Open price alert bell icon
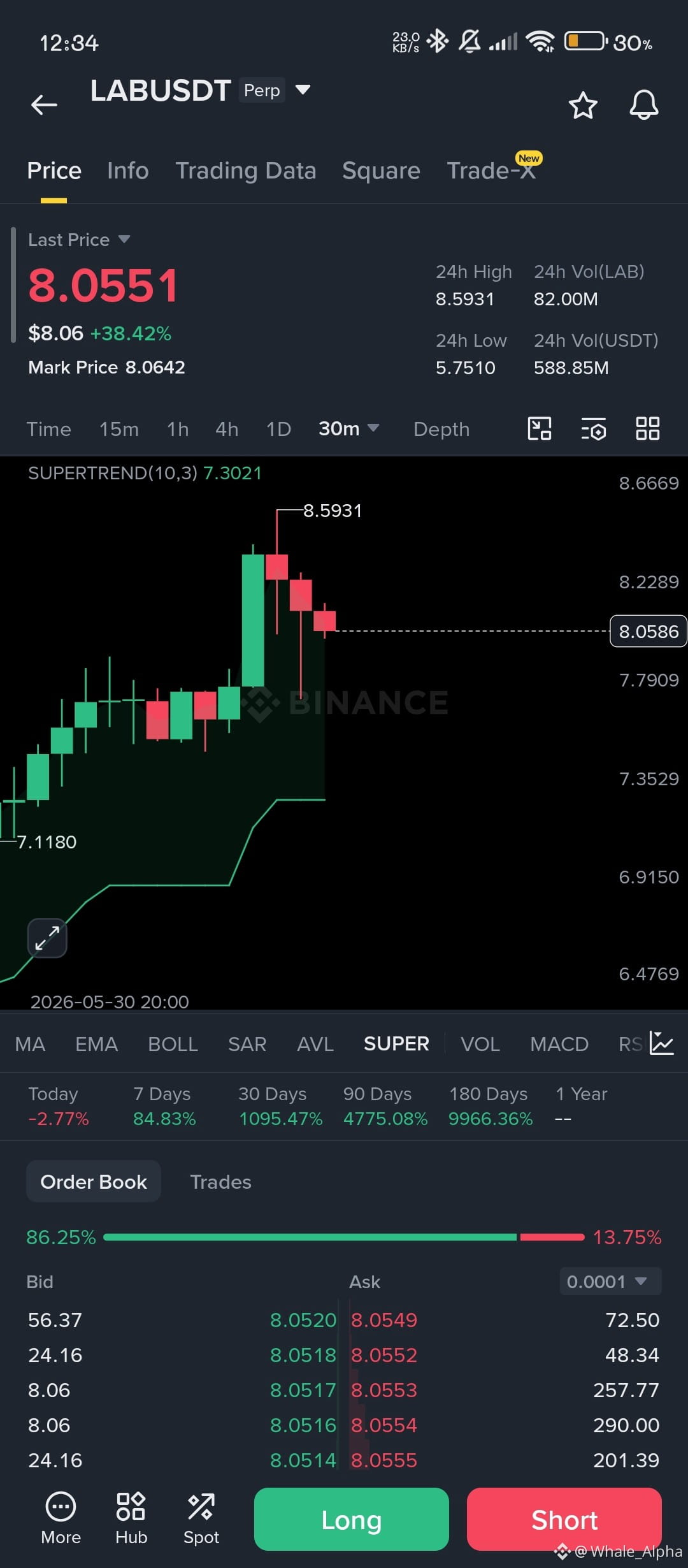The height and width of the screenshot is (1568, 688). 644,105
